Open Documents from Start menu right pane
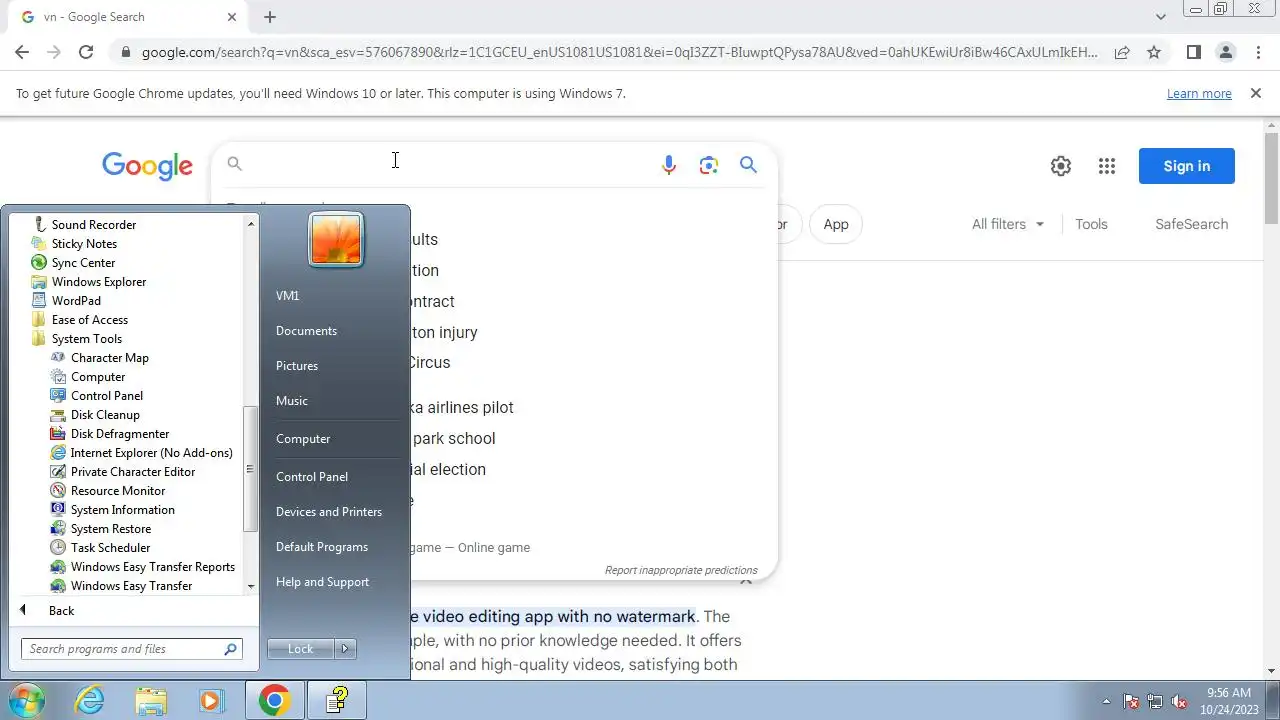The width and height of the screenshot is (1280, 720). [x=306, y=331]
